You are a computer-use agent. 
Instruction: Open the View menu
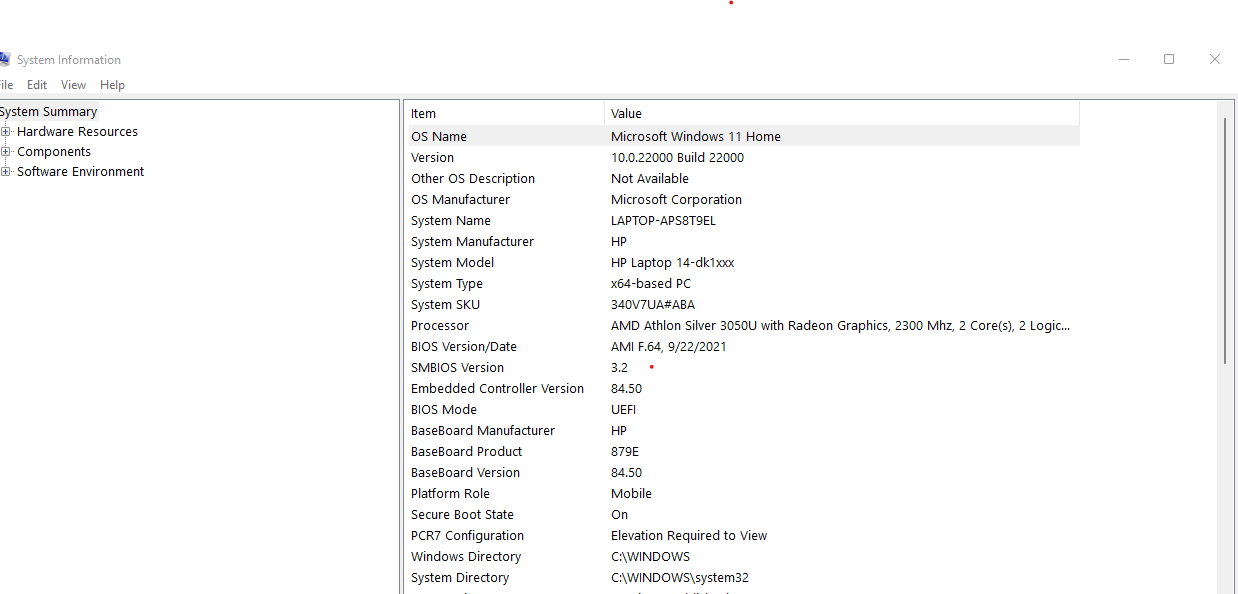[x=73, y=84]
